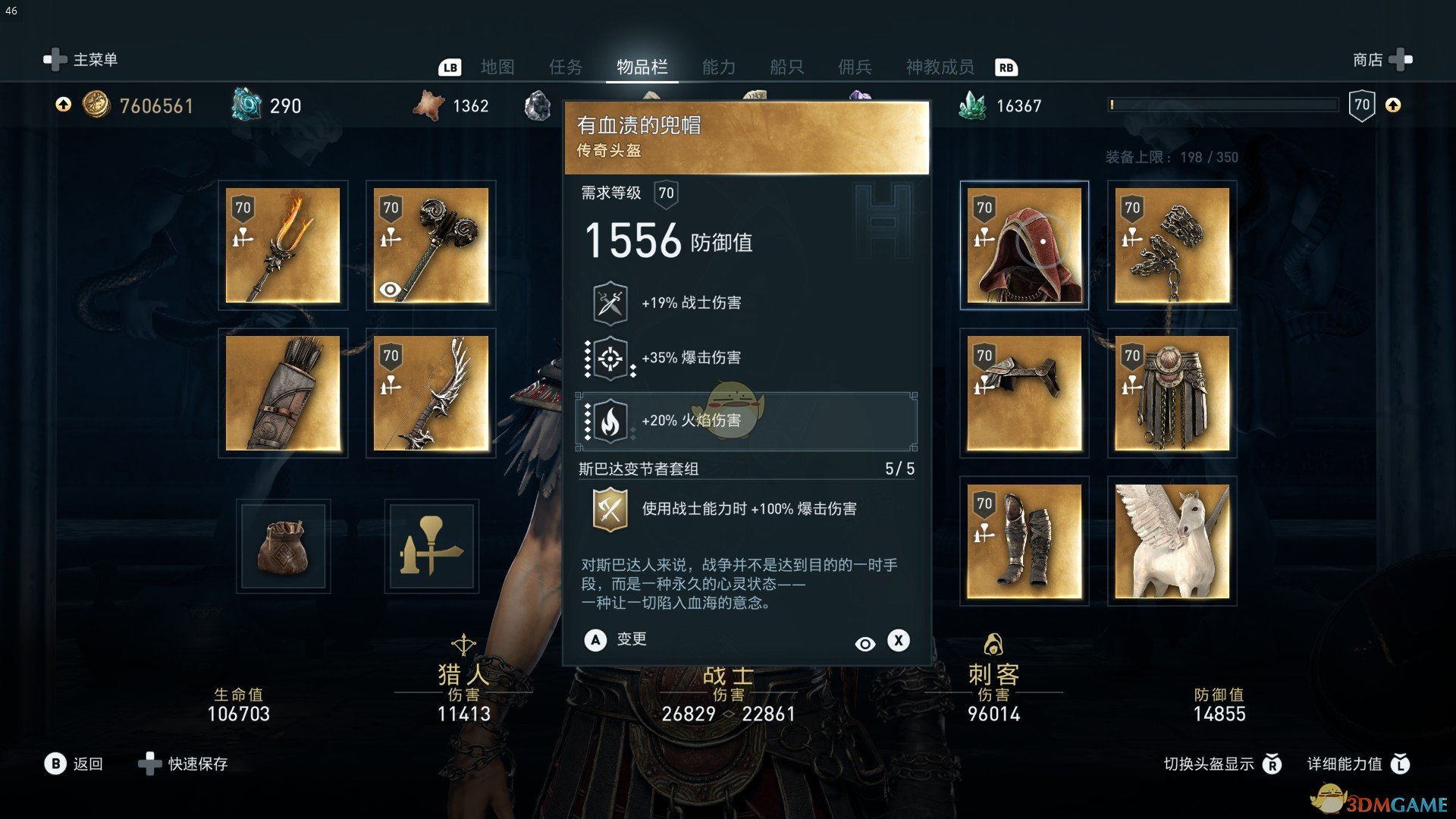Open the leather pouch inventory slot
The image size is (1456, 819).
[283, 546]
